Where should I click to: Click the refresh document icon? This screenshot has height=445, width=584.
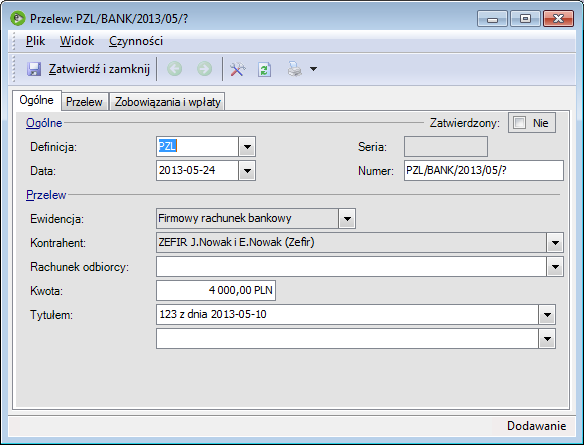tap(264, 69)
